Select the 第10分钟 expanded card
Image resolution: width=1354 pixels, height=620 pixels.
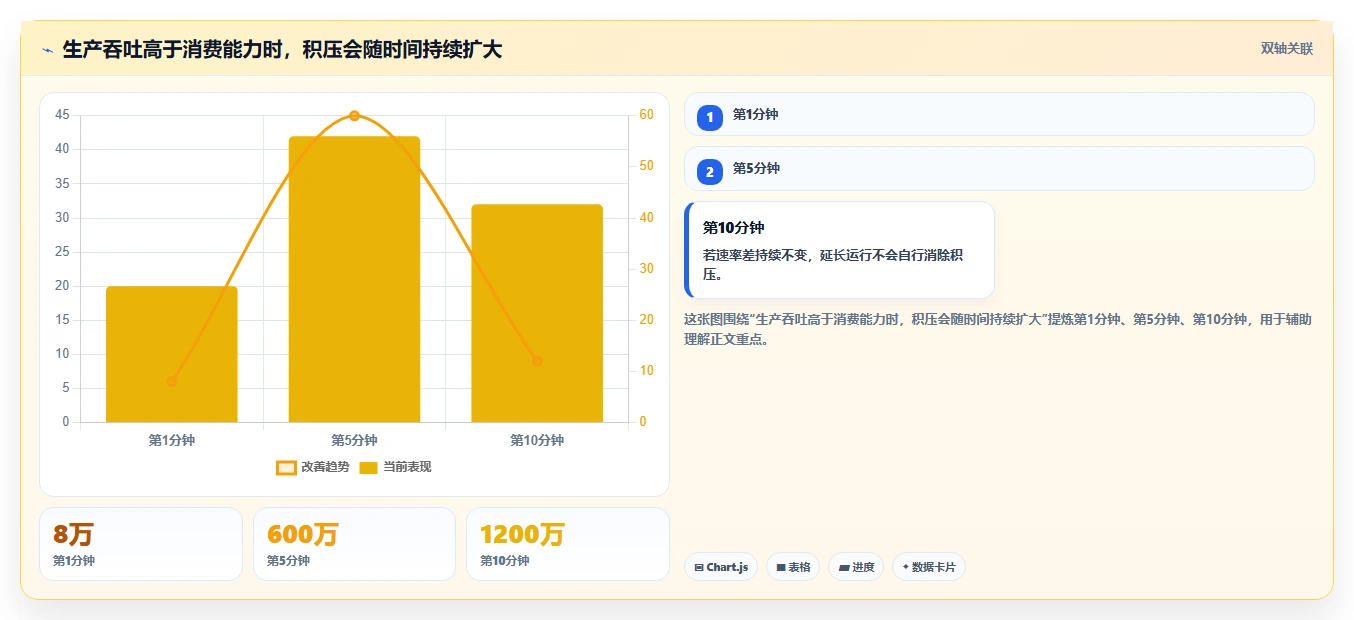pyautogui.click(x=839, y=250)
